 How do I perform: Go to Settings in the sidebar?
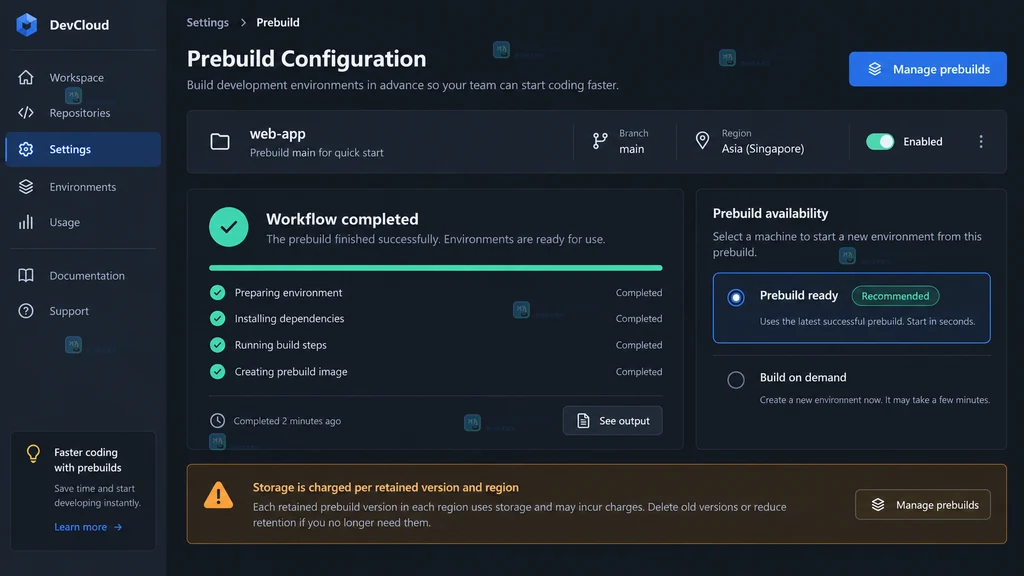[83, 149]
